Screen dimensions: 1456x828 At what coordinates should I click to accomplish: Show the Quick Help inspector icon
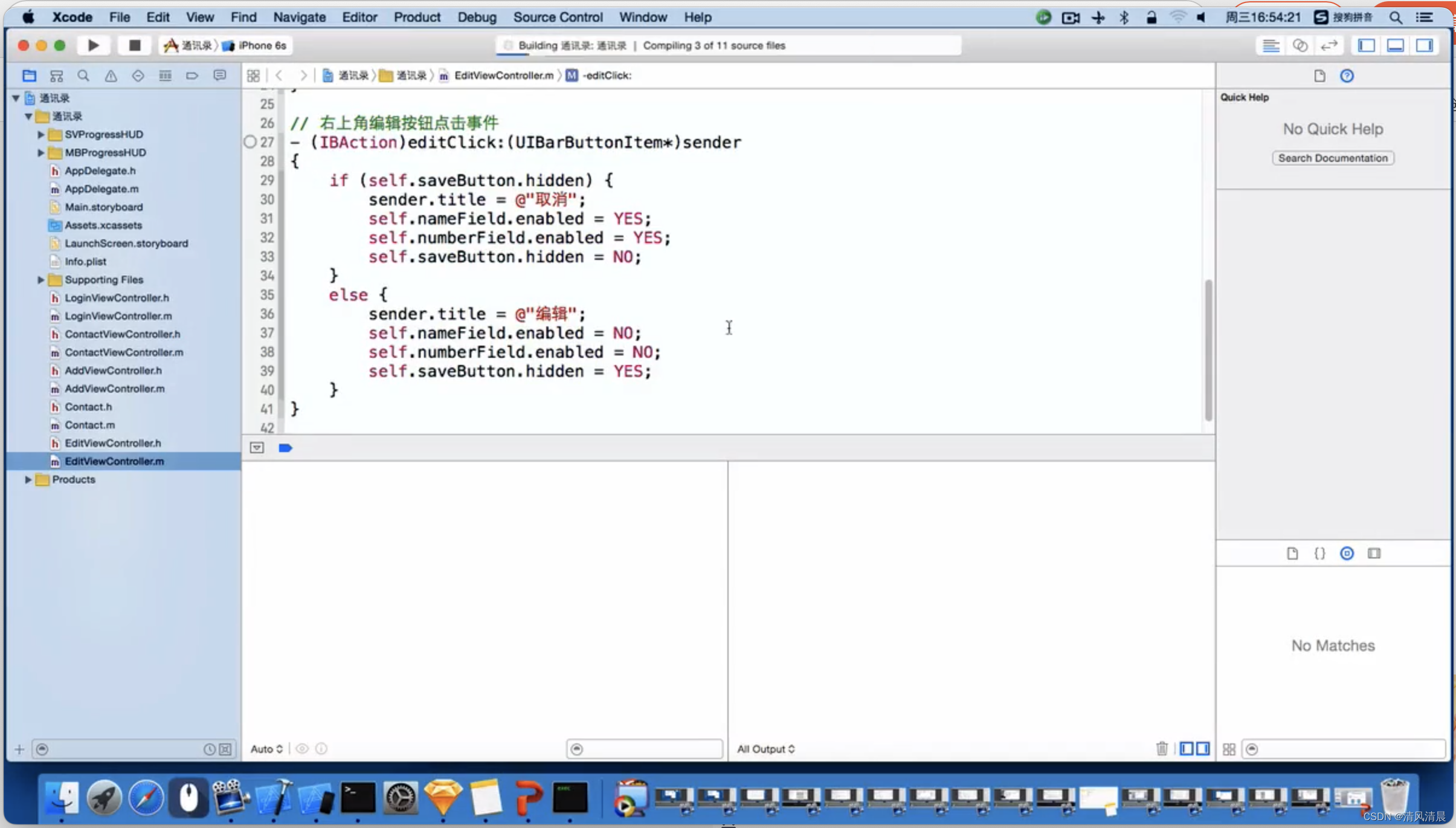tap(1347, 76)
